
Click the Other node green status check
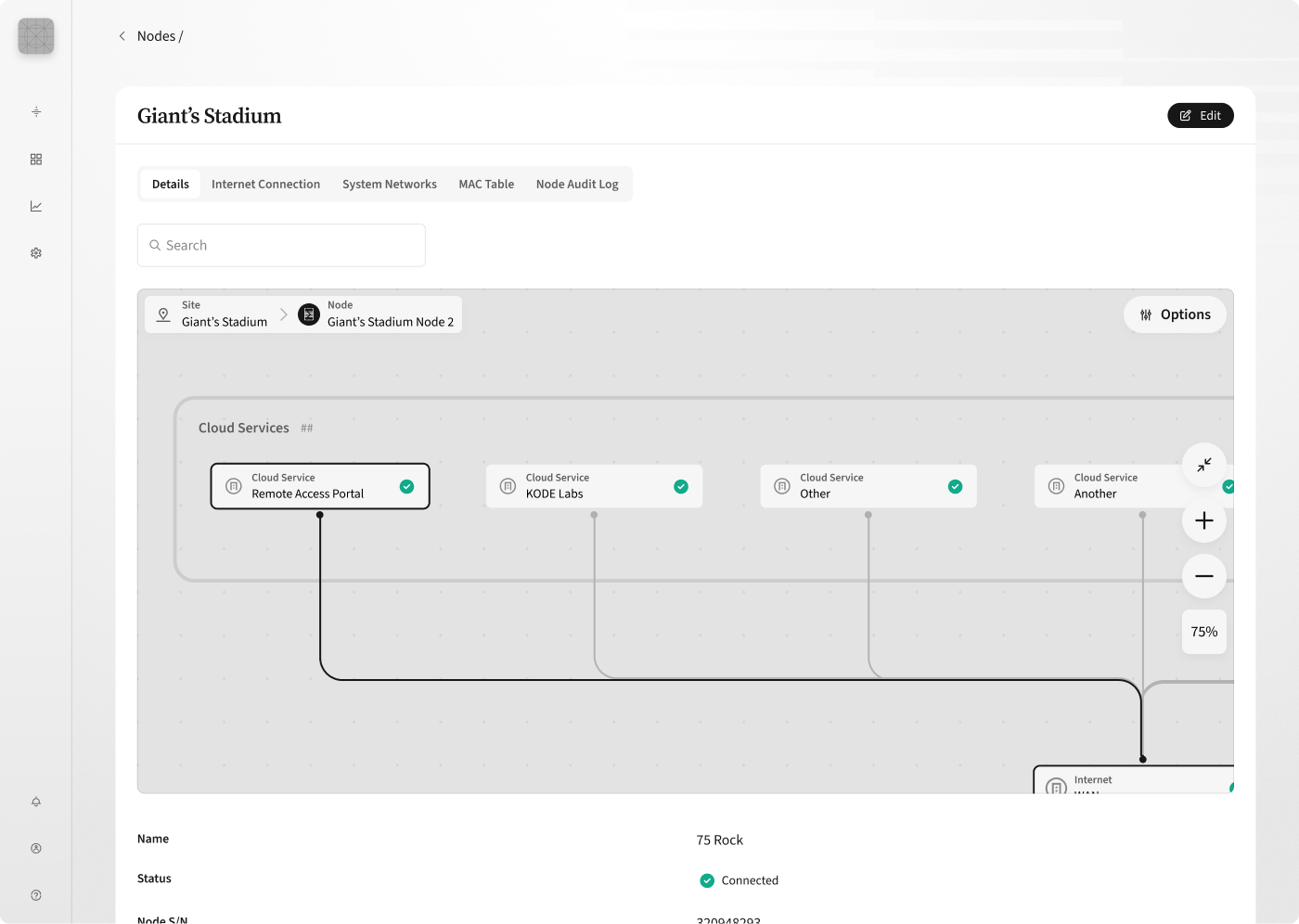pyautogui.click(x=956, y=486)
